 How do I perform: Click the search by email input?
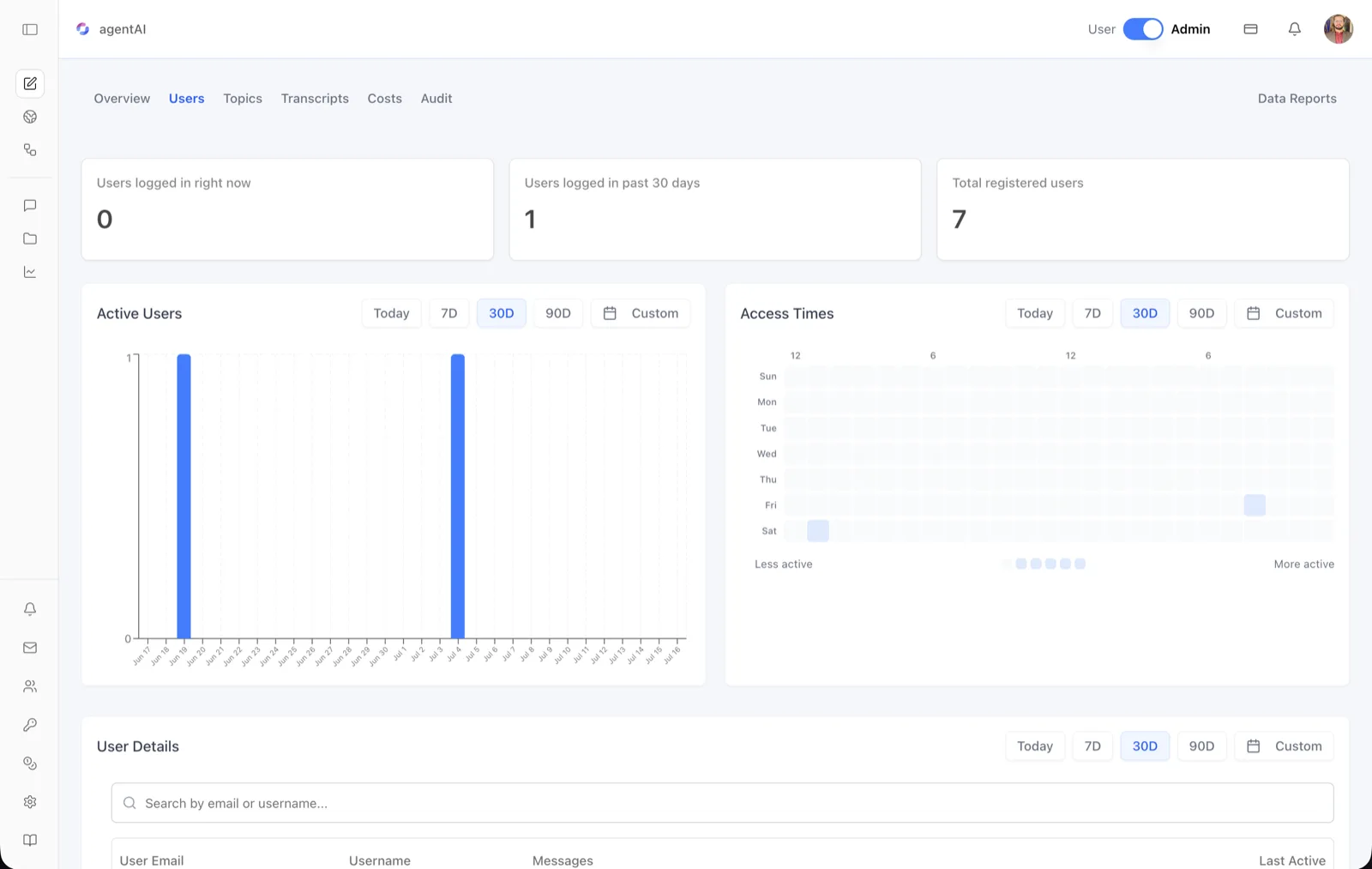pyautogui.click(x=722, y=803)
